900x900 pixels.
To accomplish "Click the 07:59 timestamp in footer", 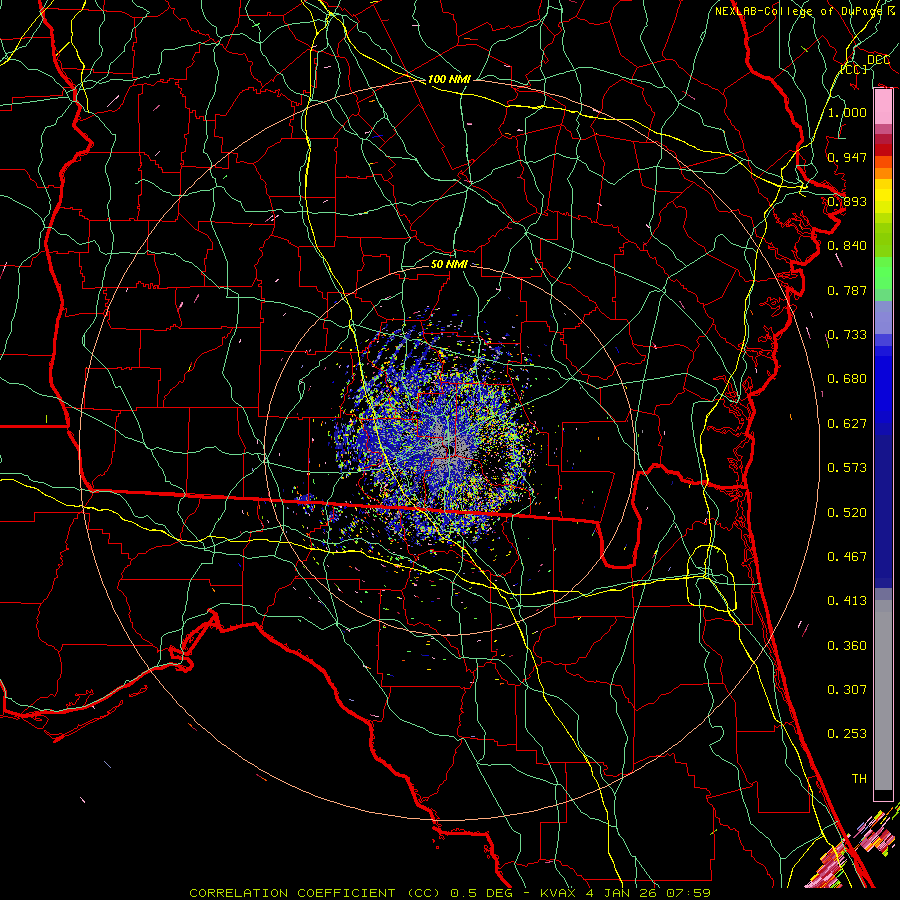I will 688,893.
